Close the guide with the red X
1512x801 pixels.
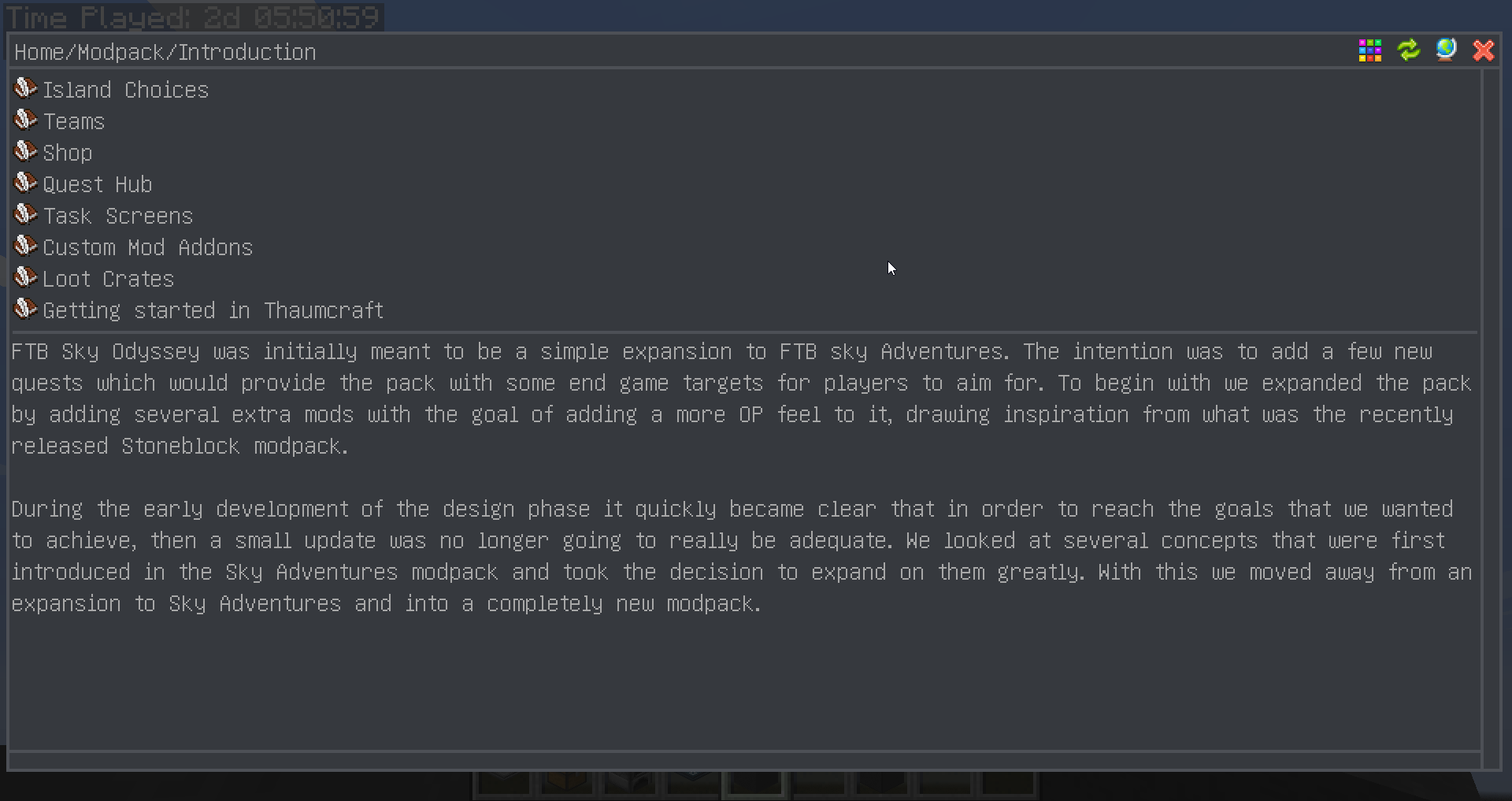click(x=1484, y=50)
